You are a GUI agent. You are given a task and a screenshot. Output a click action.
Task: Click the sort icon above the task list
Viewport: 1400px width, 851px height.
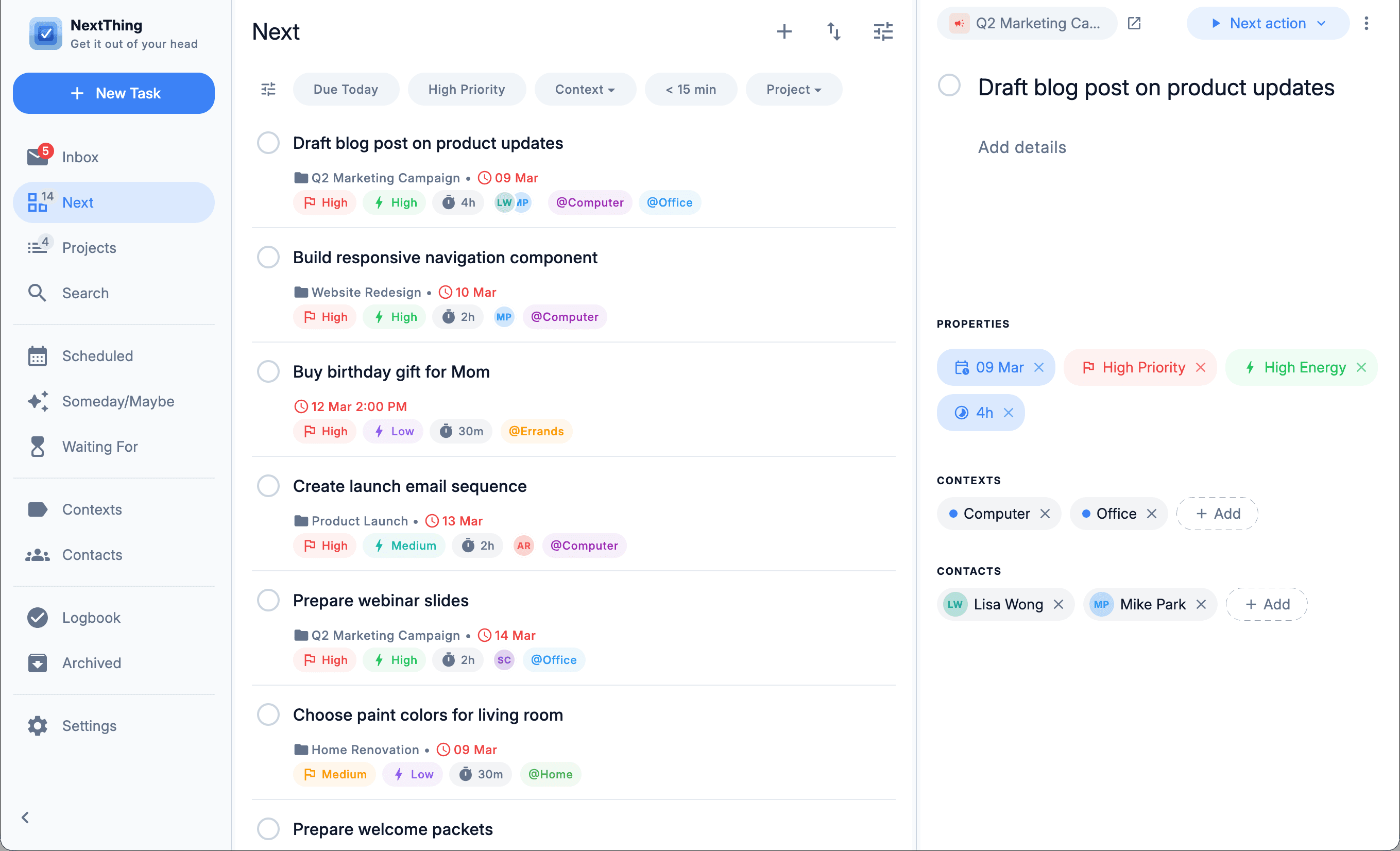click(833, 31)
